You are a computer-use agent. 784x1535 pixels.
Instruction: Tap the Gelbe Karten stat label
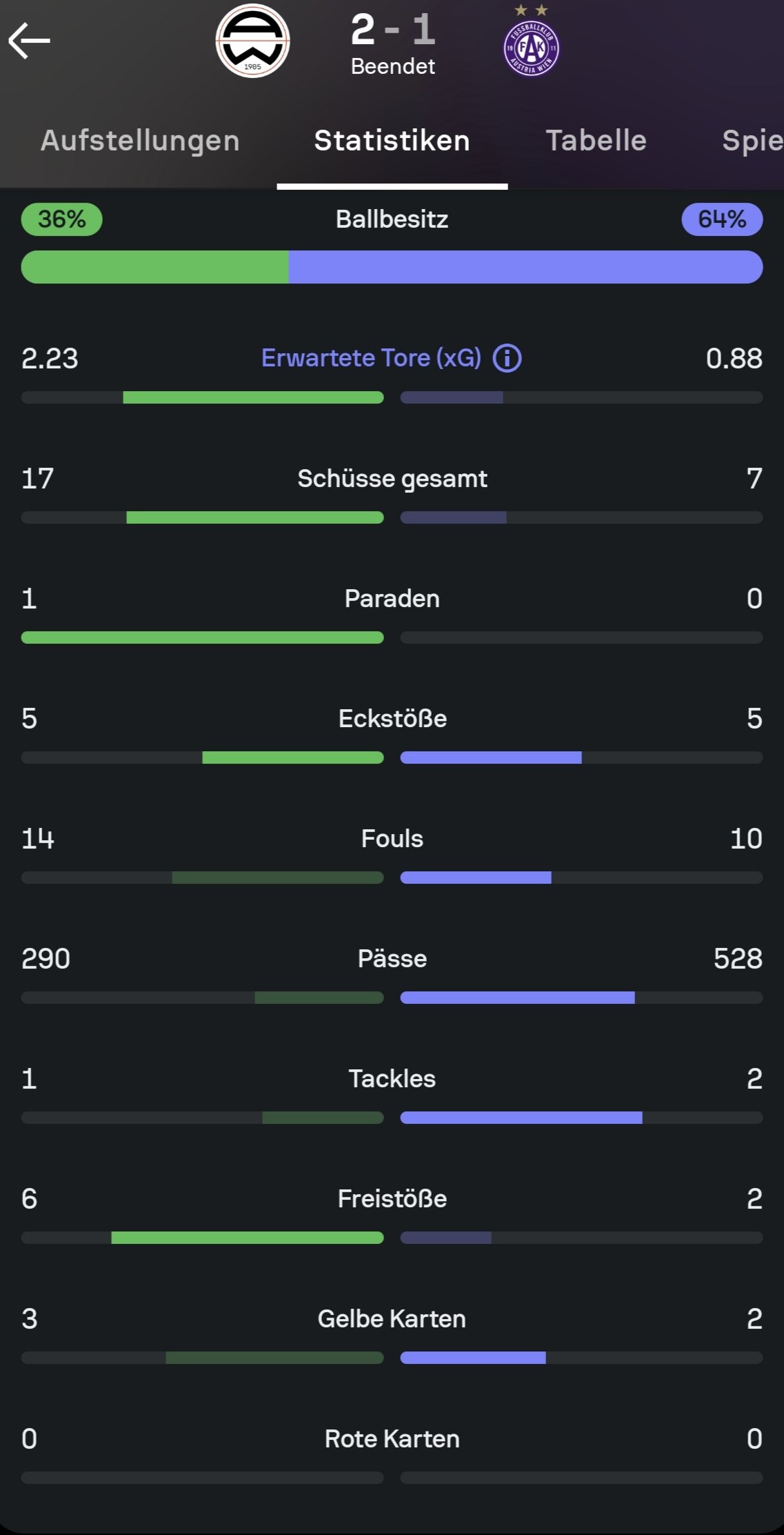[392, 1318]
